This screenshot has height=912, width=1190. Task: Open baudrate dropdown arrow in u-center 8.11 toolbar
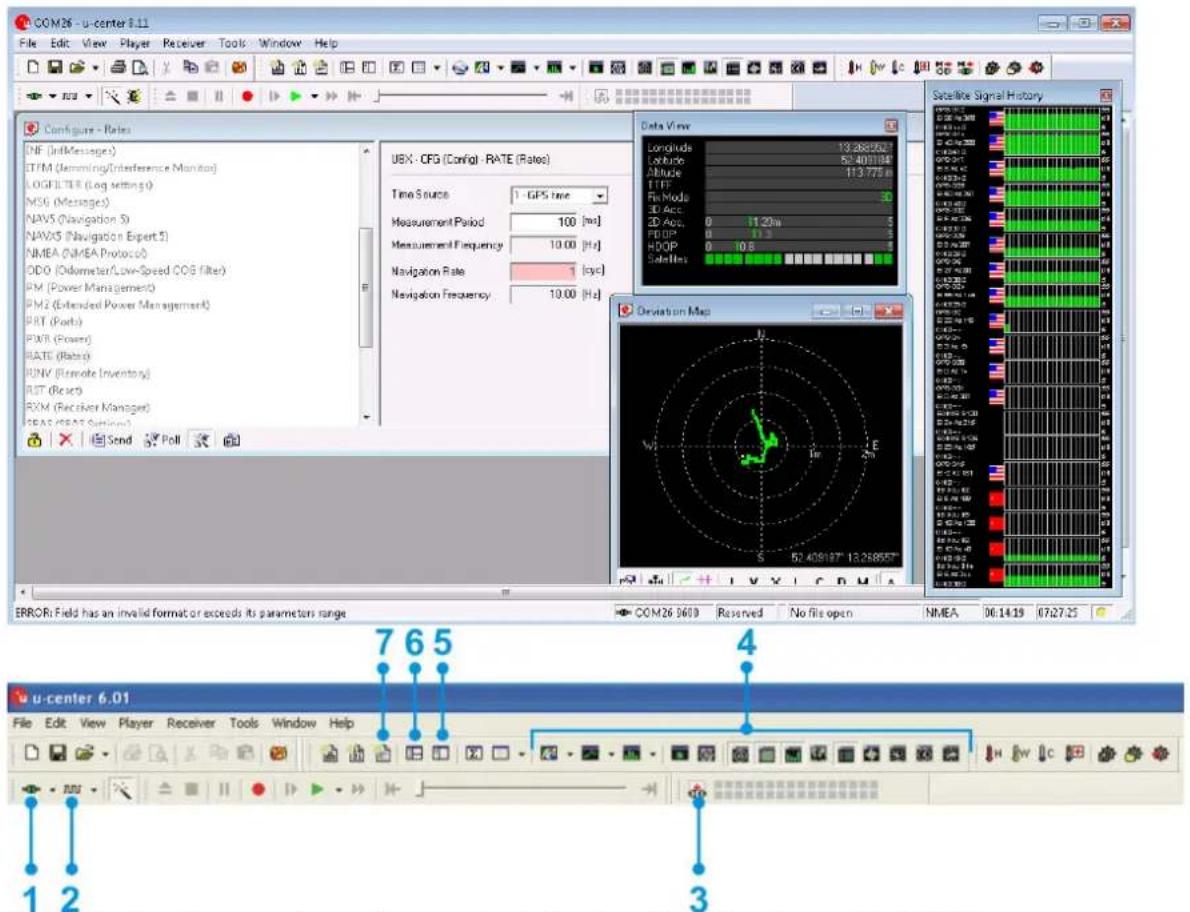[x=89, y=96]
